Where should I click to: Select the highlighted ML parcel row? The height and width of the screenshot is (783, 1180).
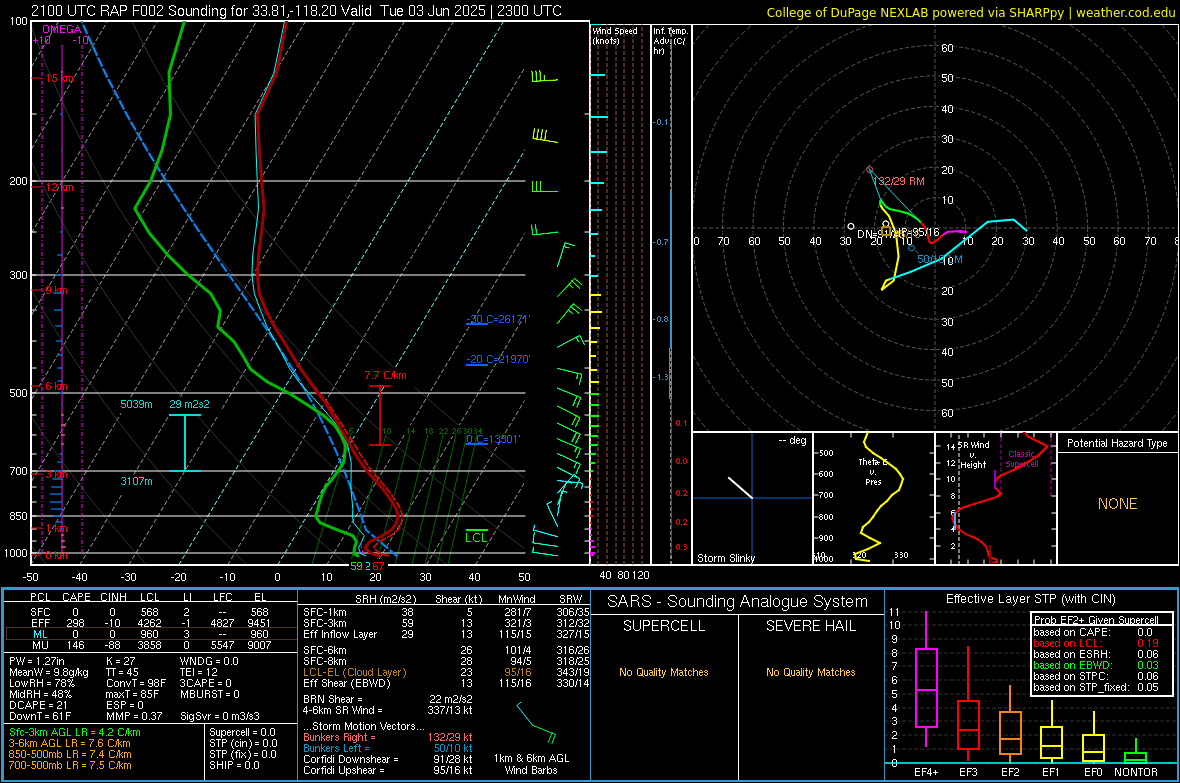click(x=150, y=634)
